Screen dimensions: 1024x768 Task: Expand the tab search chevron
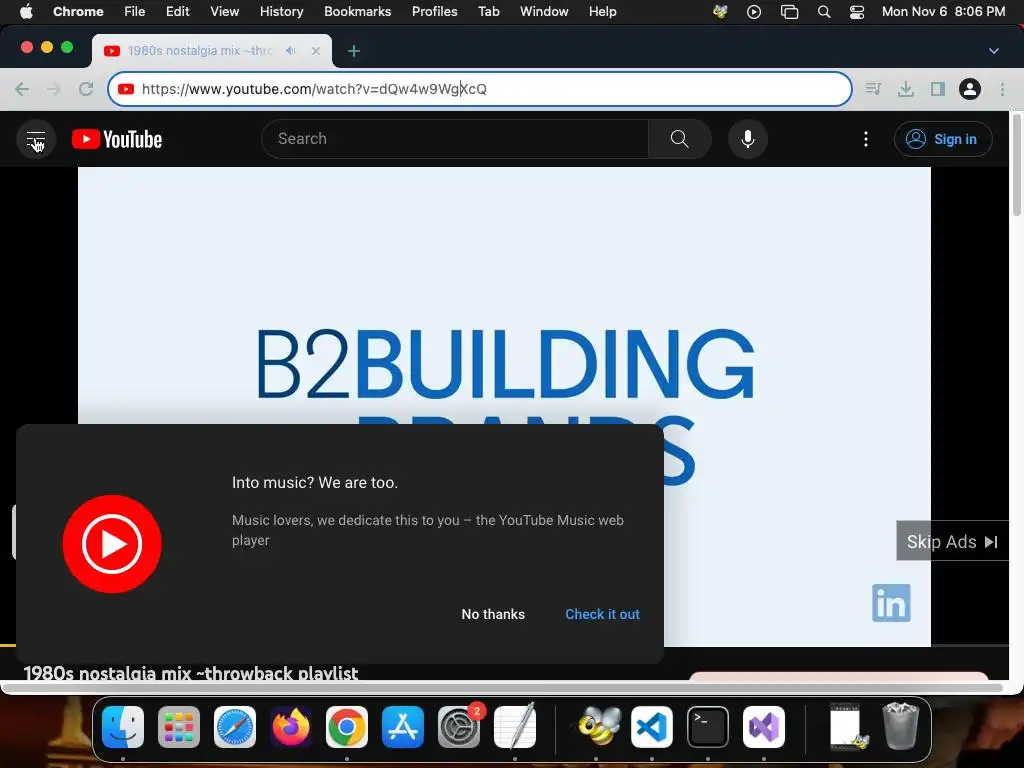993,51
